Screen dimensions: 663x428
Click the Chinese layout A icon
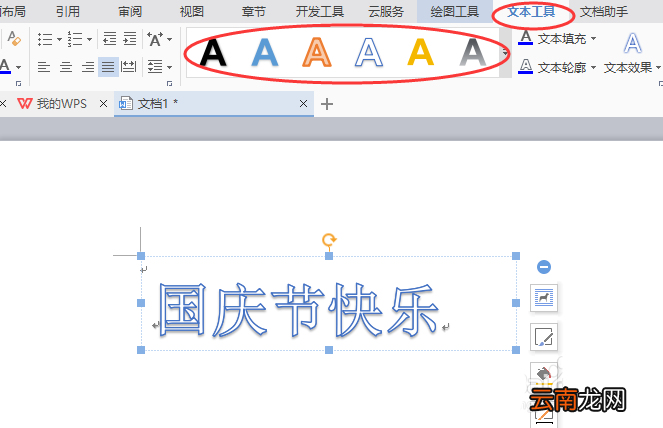click(x=154, y=39)
